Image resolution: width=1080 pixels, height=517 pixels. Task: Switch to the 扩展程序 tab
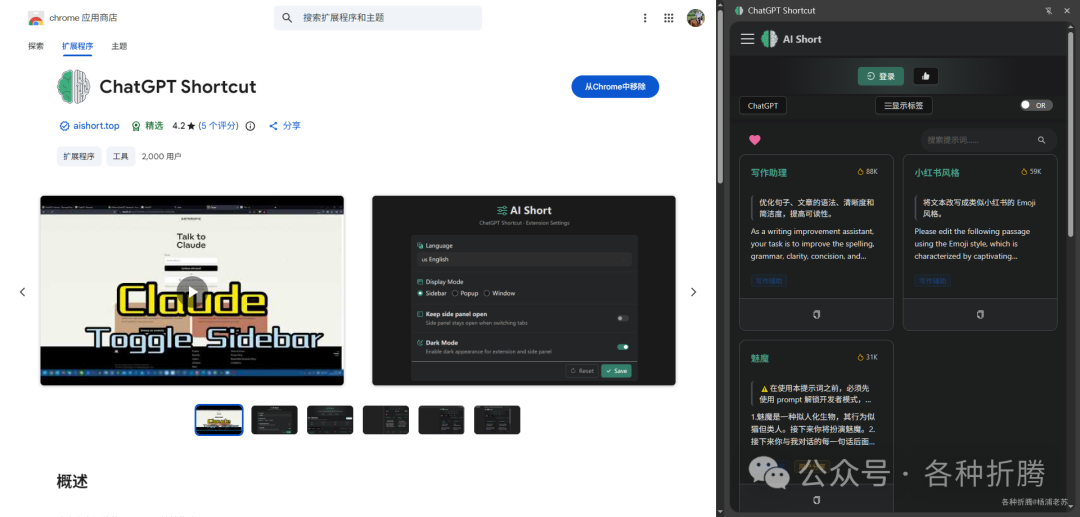[77, 46]
